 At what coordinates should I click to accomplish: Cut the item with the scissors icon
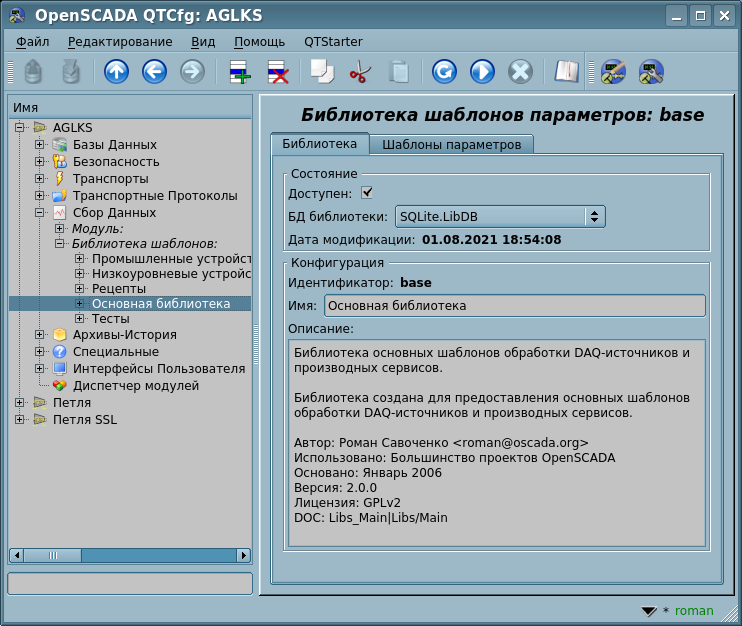coord(360,72)
